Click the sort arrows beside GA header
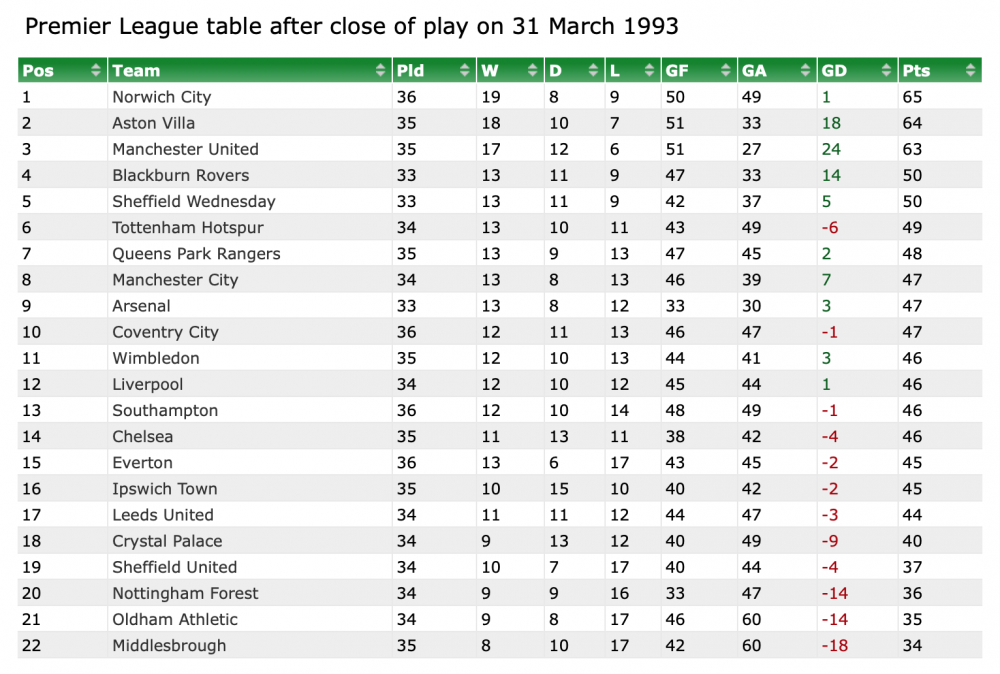 806,70
